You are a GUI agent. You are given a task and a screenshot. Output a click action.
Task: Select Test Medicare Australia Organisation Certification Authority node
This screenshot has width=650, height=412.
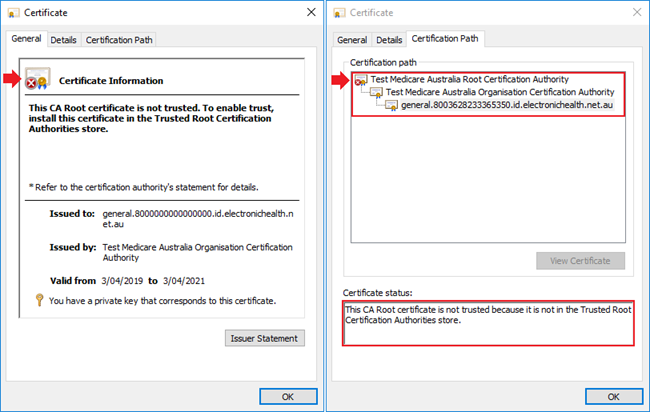coord(500,92)
